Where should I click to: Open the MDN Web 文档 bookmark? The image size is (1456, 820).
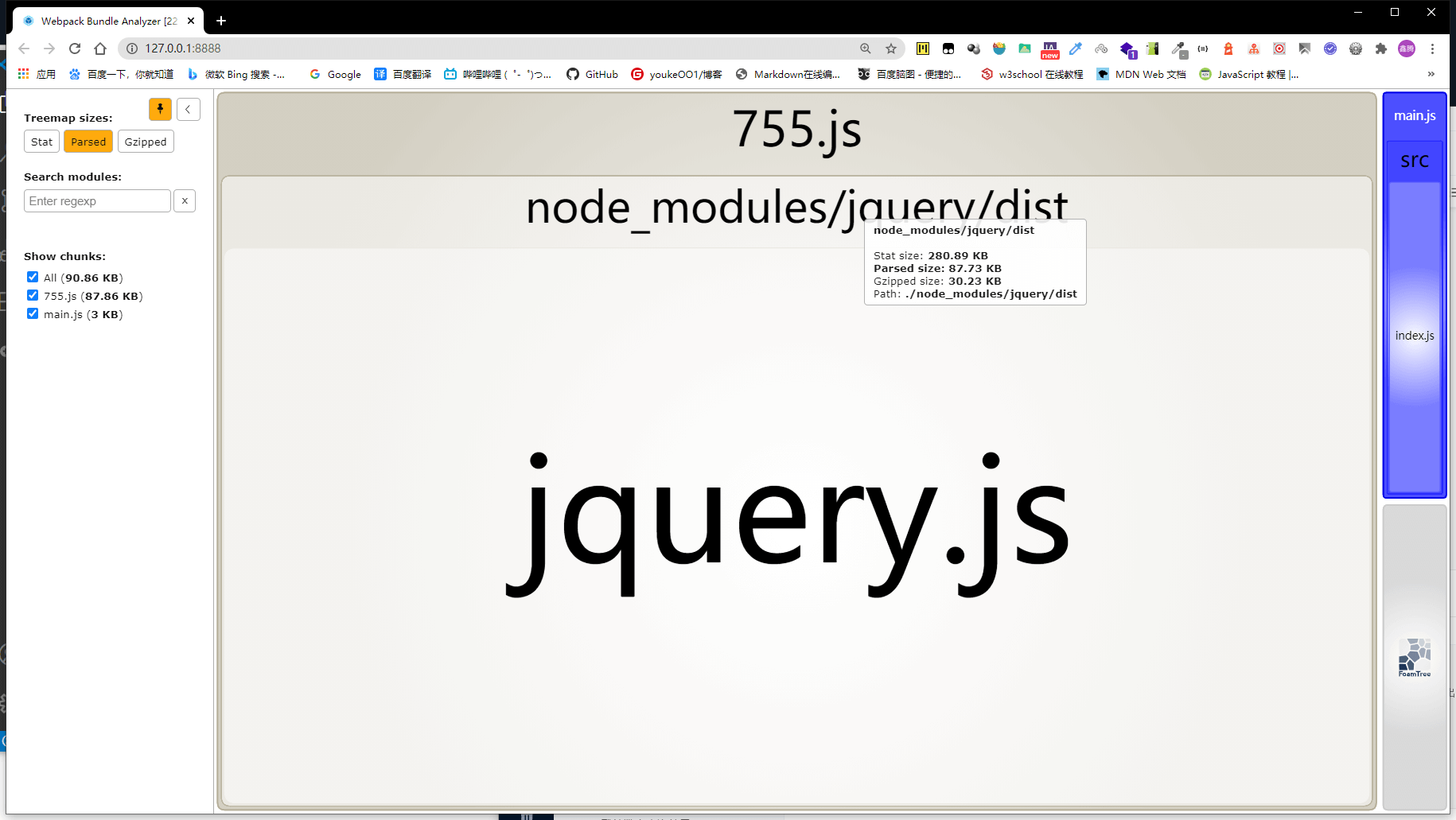(x=1141, y=74)
